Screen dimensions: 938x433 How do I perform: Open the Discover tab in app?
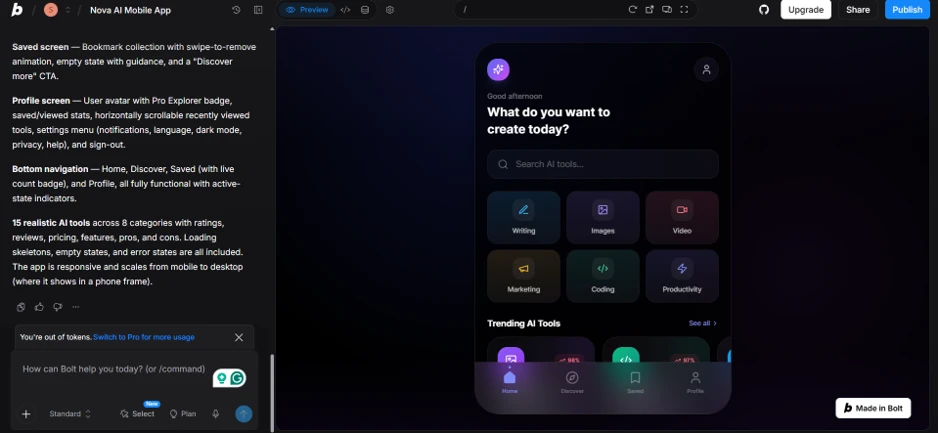(x=572, y=382)
